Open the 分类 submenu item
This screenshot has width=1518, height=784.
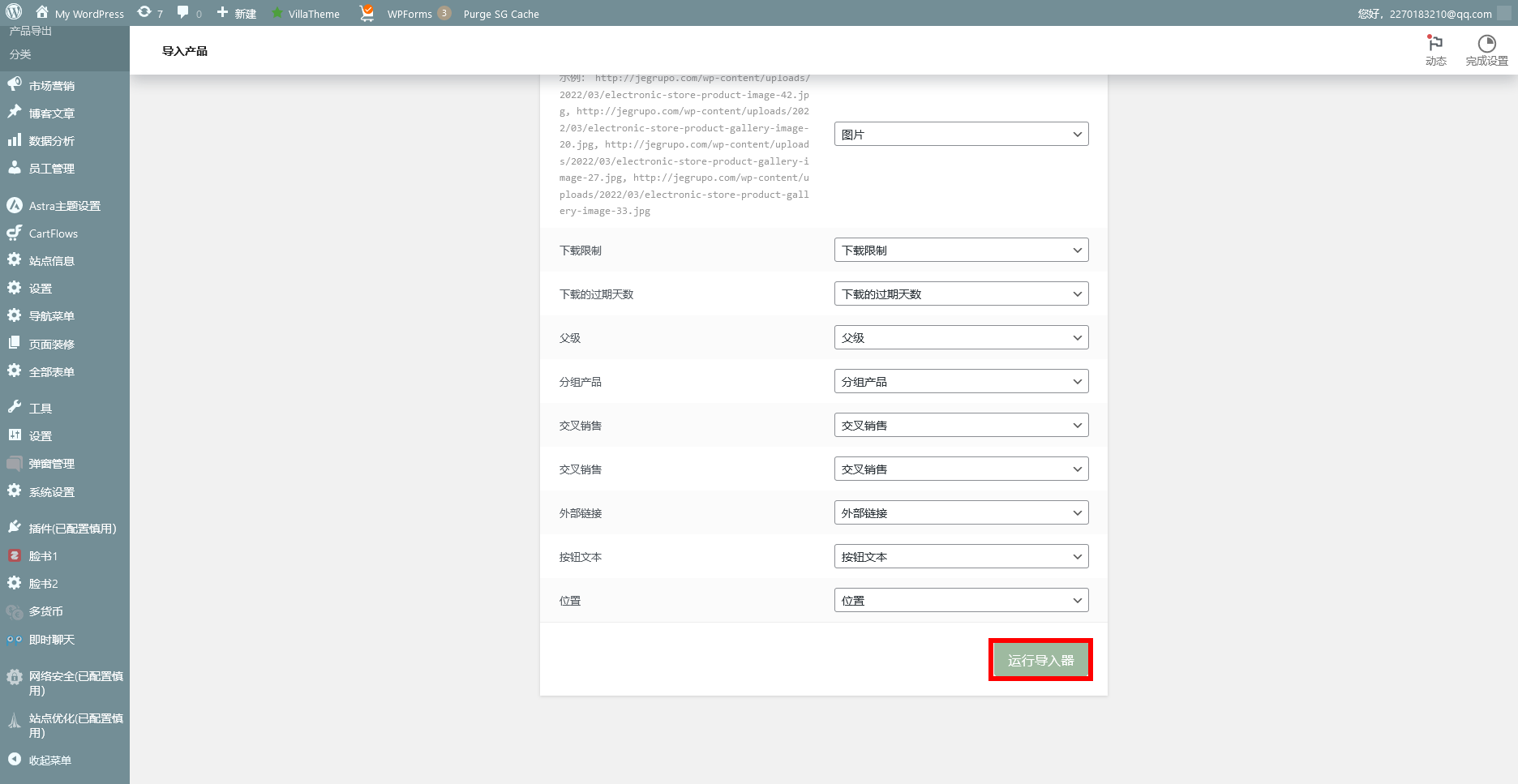20,54
